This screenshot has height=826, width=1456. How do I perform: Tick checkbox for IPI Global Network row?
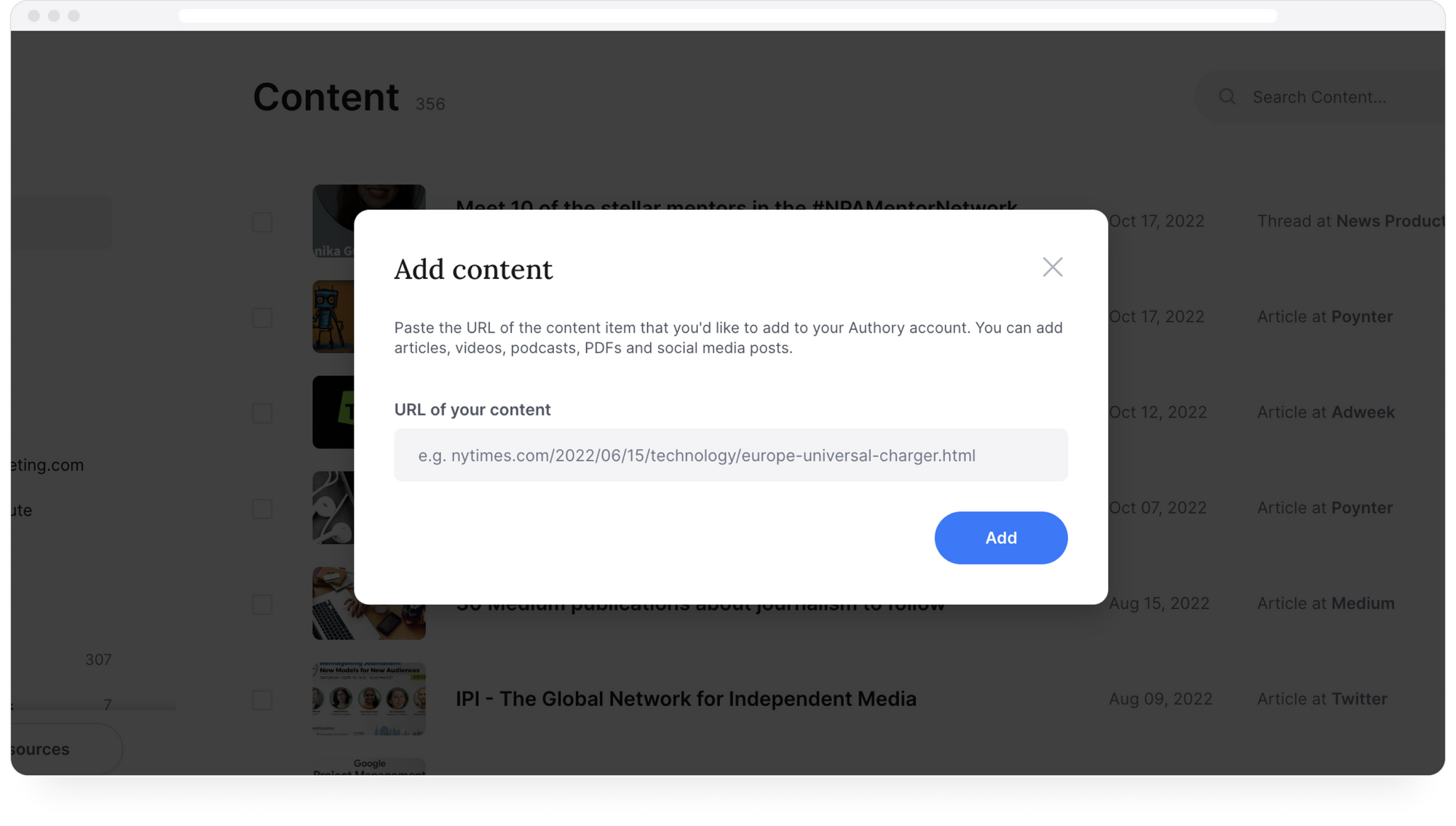pyautogui.click(x=263, y=700)
